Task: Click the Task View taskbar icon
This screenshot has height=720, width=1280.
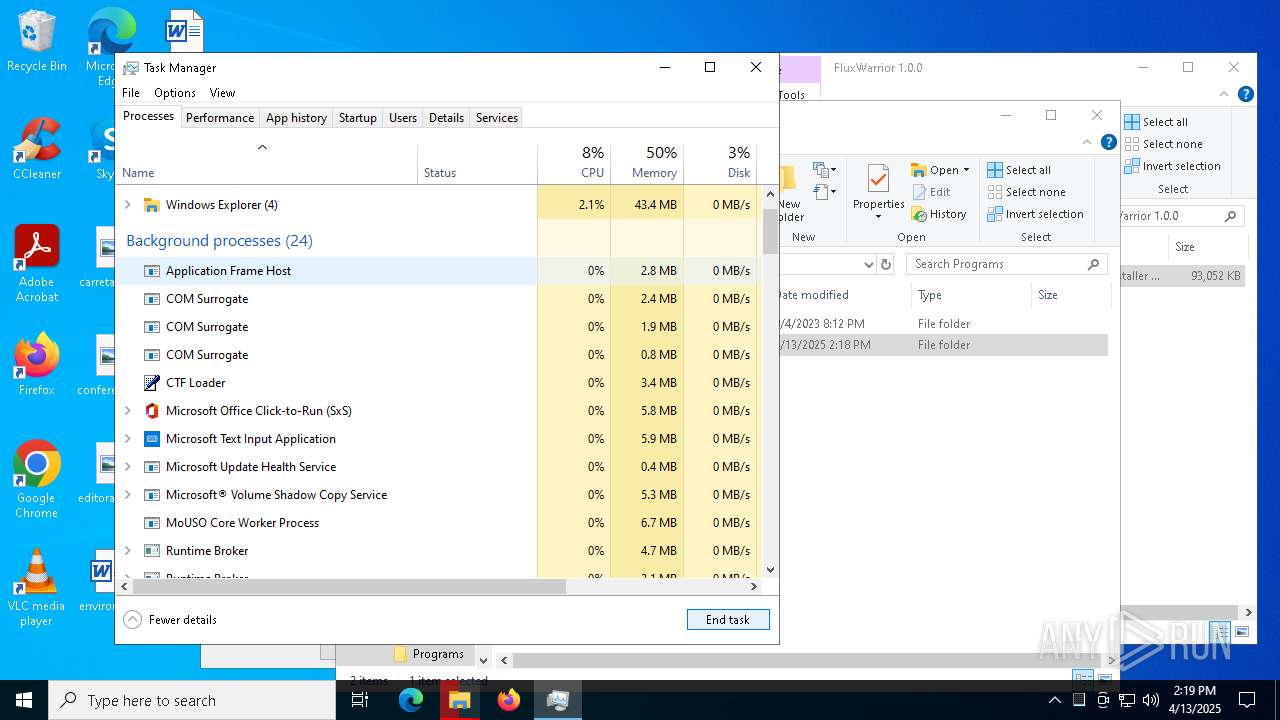Action: (x=360, y=700)
